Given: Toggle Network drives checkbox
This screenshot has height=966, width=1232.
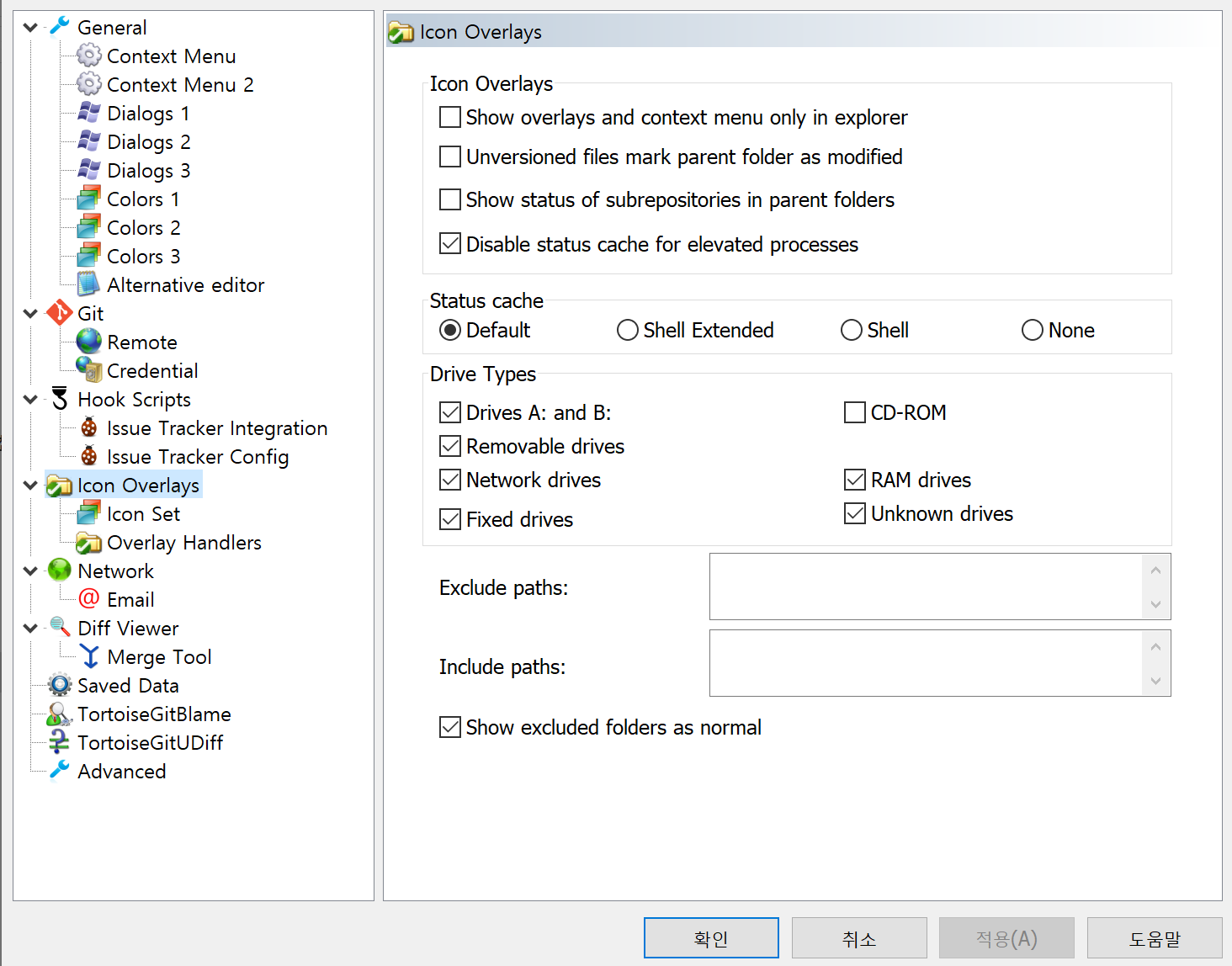Looking at the screenshot, I should point(450,480).
